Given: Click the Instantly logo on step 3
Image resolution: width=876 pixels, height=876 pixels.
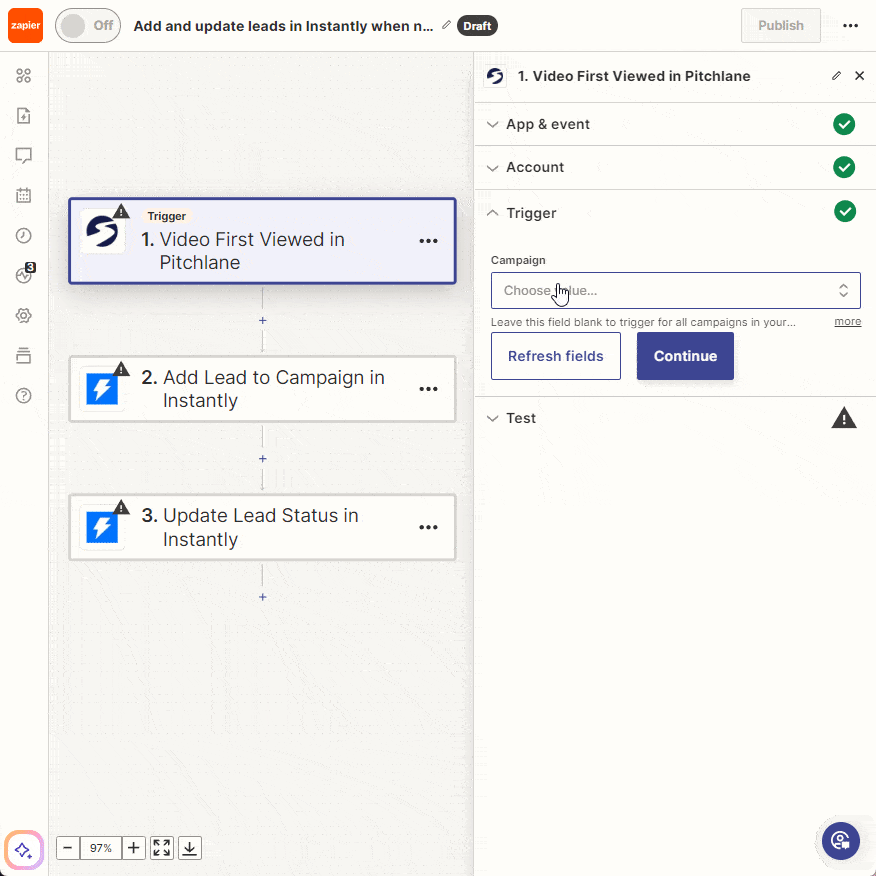Looking at the screenshot, I should tap(102, 527).
